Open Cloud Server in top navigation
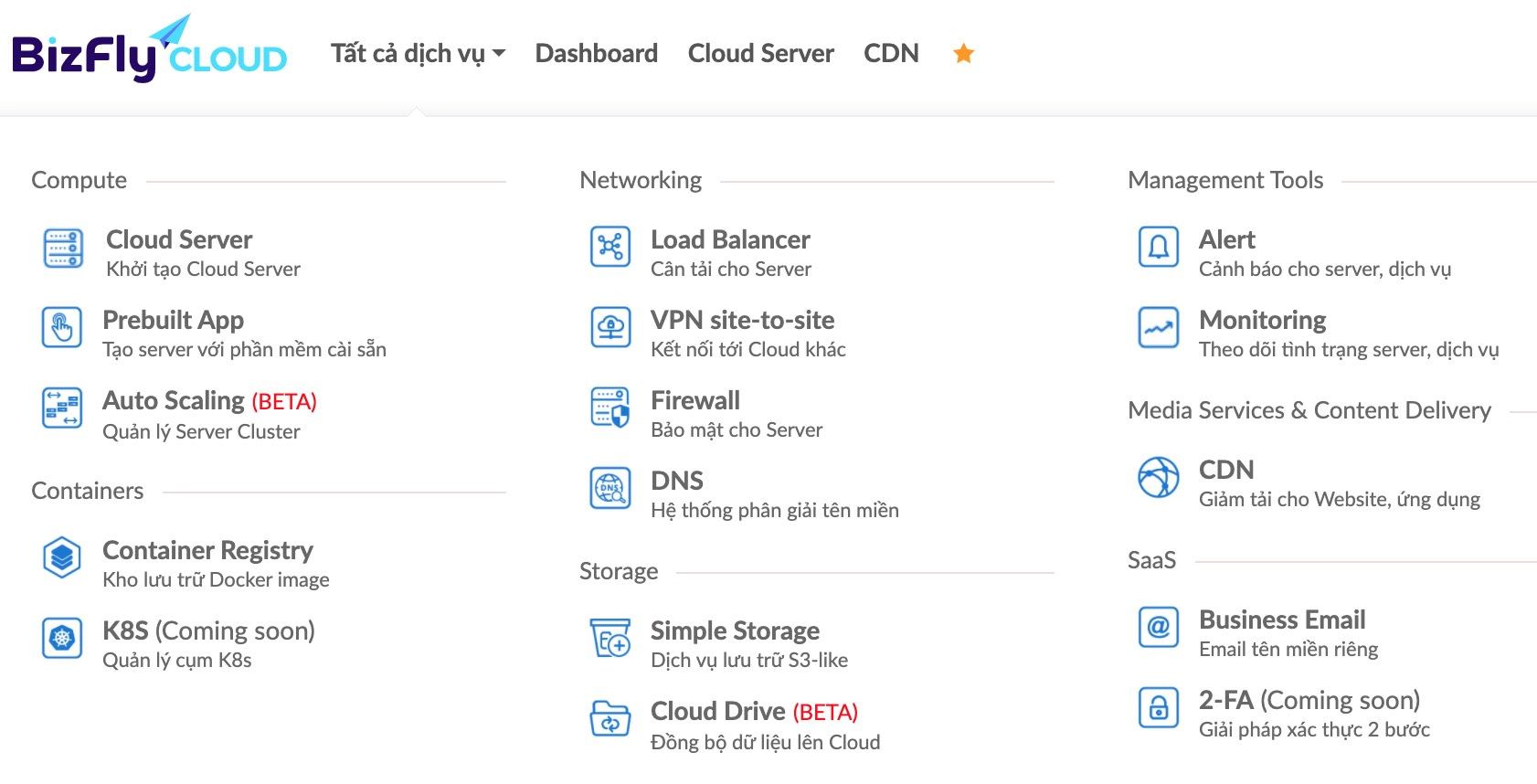Screen dimensions: 1537x784 (x=761, y=53)
